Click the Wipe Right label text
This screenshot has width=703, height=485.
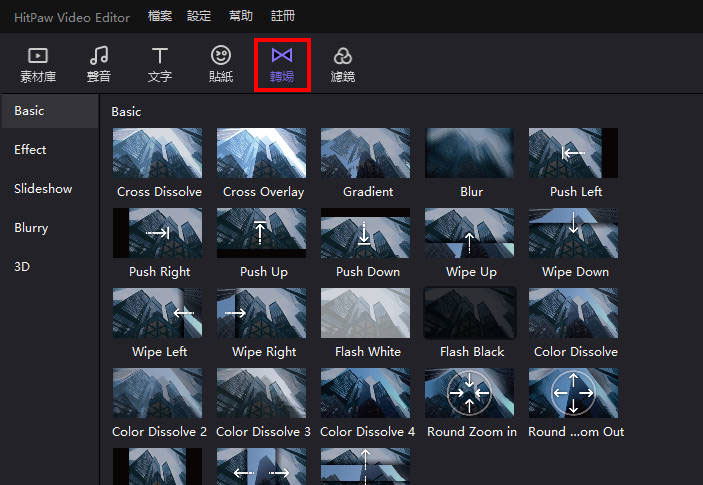coord(264,352)
